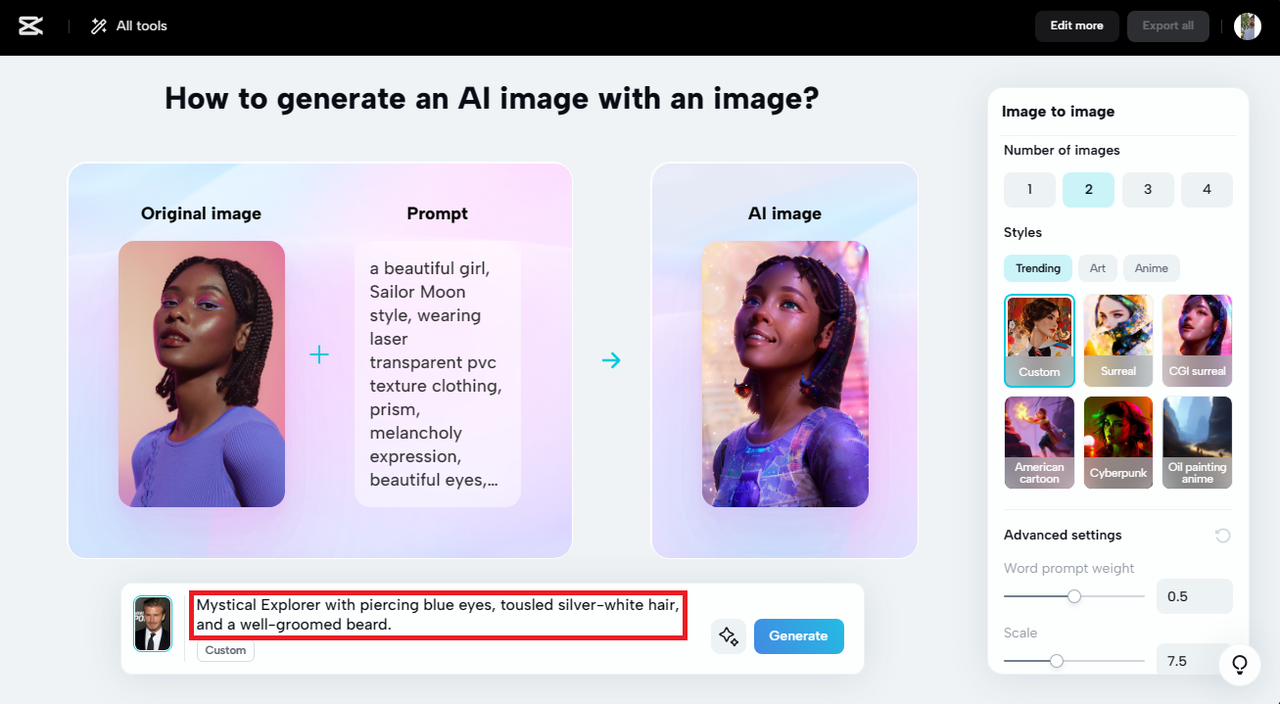The image size is (1280, 704).
Task: Click the Advanced settings label
Action: click(1063, 535)
